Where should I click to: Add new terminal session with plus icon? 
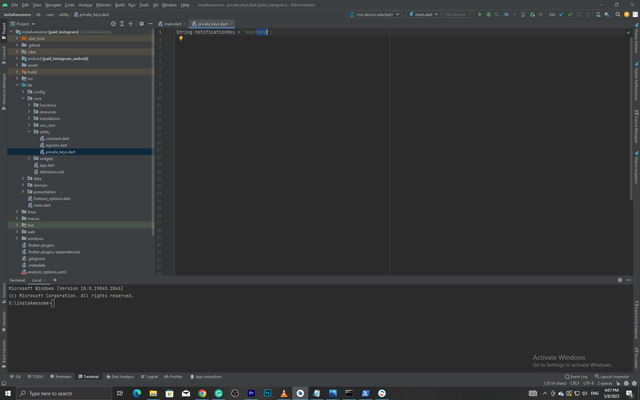(55, 280)
